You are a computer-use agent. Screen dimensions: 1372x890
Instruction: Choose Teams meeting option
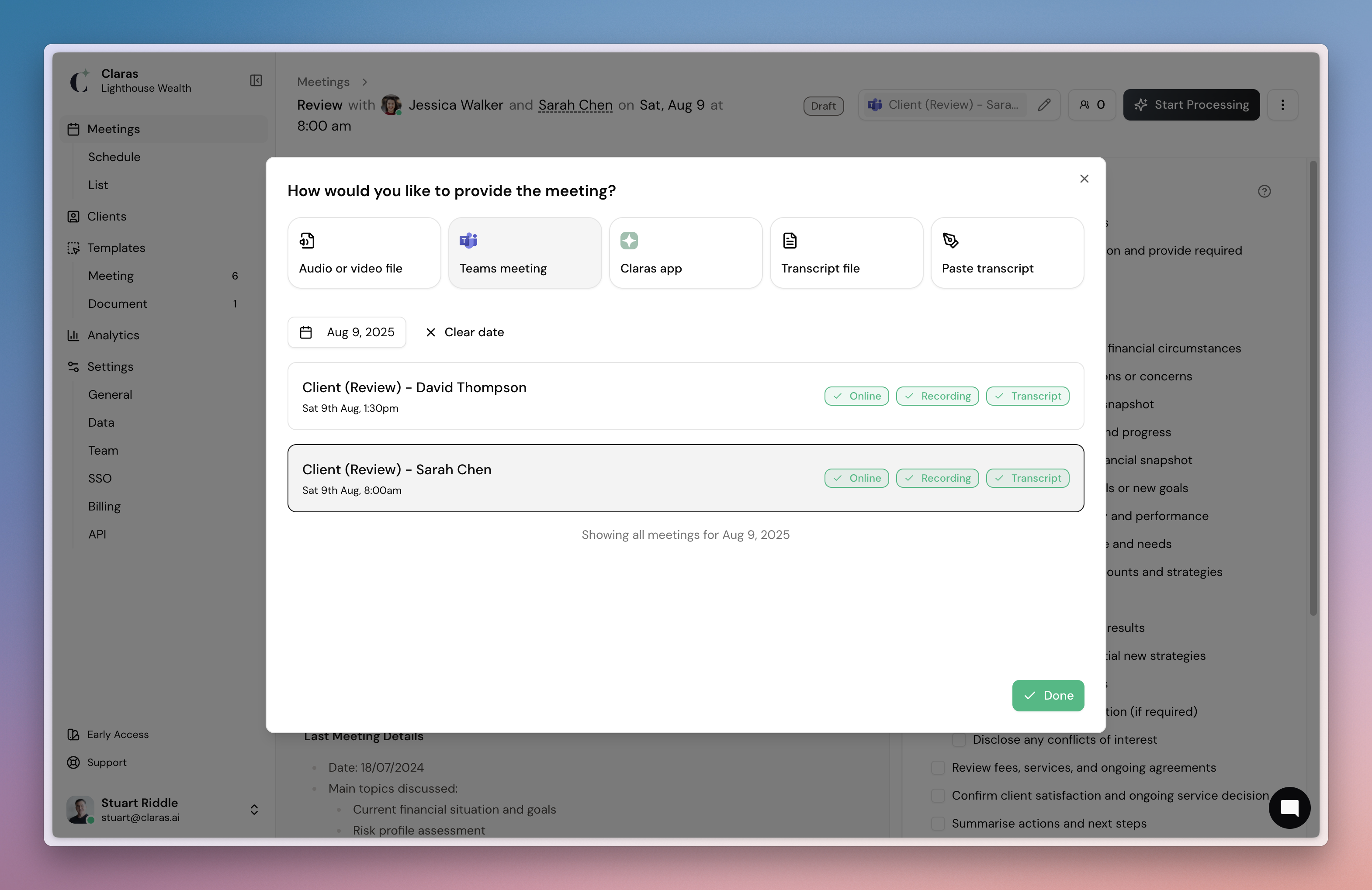click(x=525, y=253)
